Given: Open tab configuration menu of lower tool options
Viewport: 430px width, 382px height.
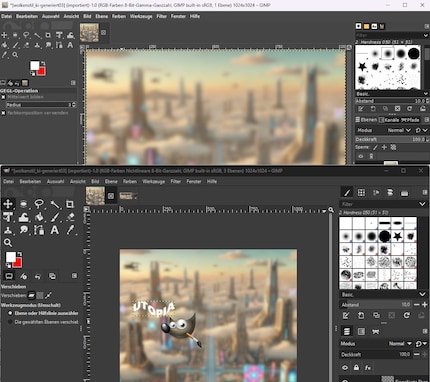Looking at the screenshot, I should (74, 276).
